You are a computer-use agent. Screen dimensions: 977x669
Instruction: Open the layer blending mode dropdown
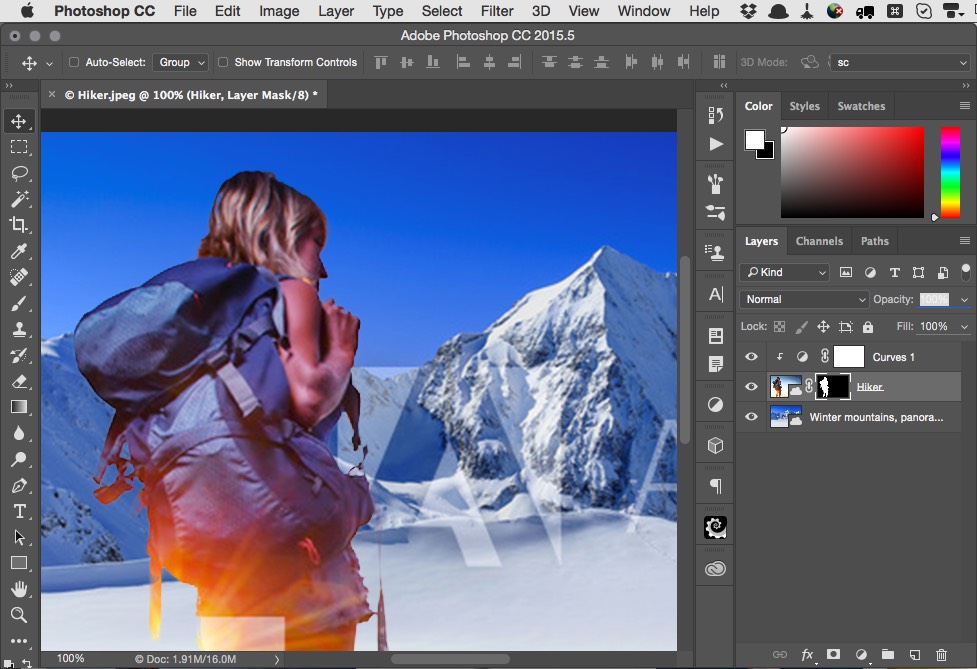(803, 298)
